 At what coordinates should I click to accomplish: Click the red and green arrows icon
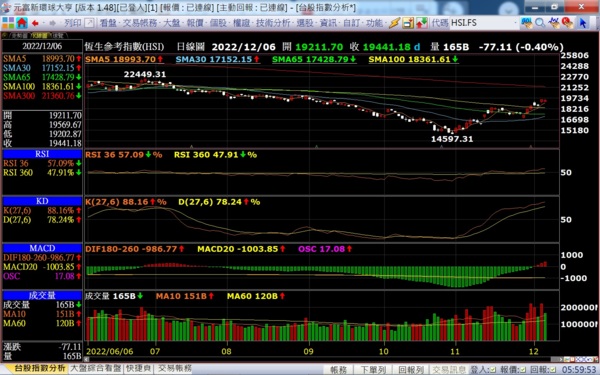(x=422, y=23)
